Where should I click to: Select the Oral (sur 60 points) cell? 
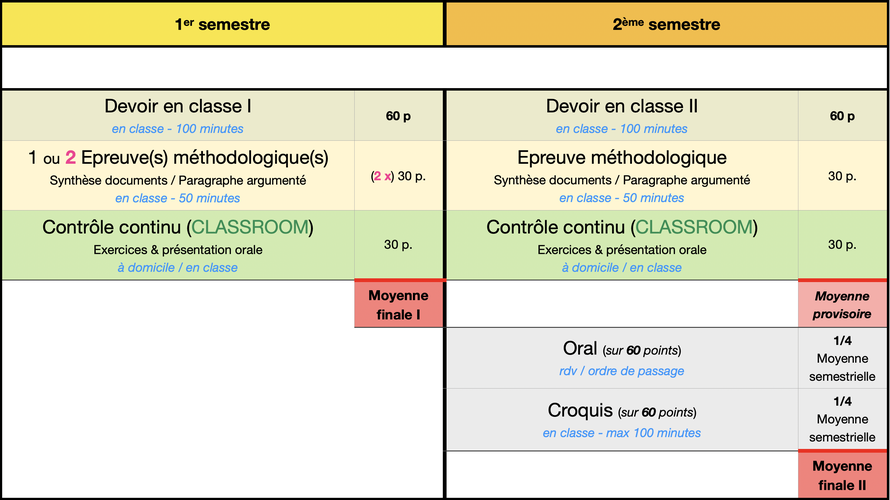pyautogui.click(x=622, y=358)
